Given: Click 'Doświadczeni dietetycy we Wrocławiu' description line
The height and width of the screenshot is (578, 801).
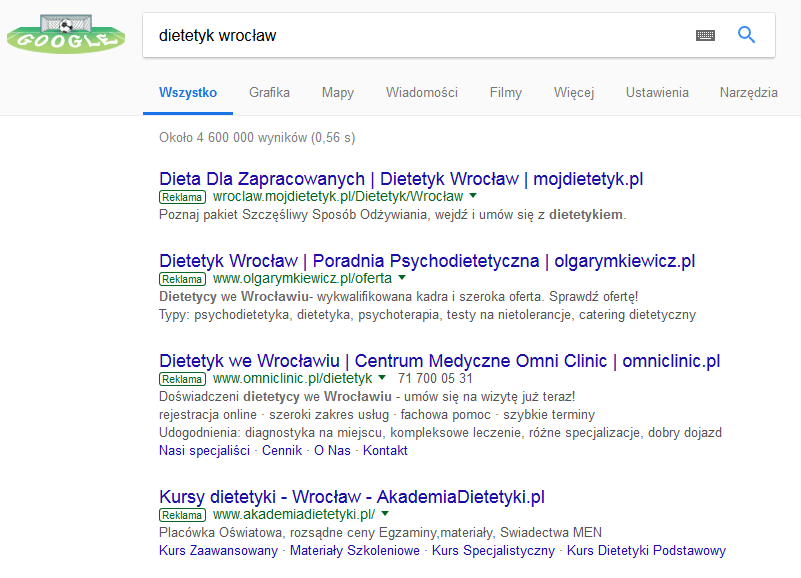Looking at the screenshot, I should (x=367, y=397).
